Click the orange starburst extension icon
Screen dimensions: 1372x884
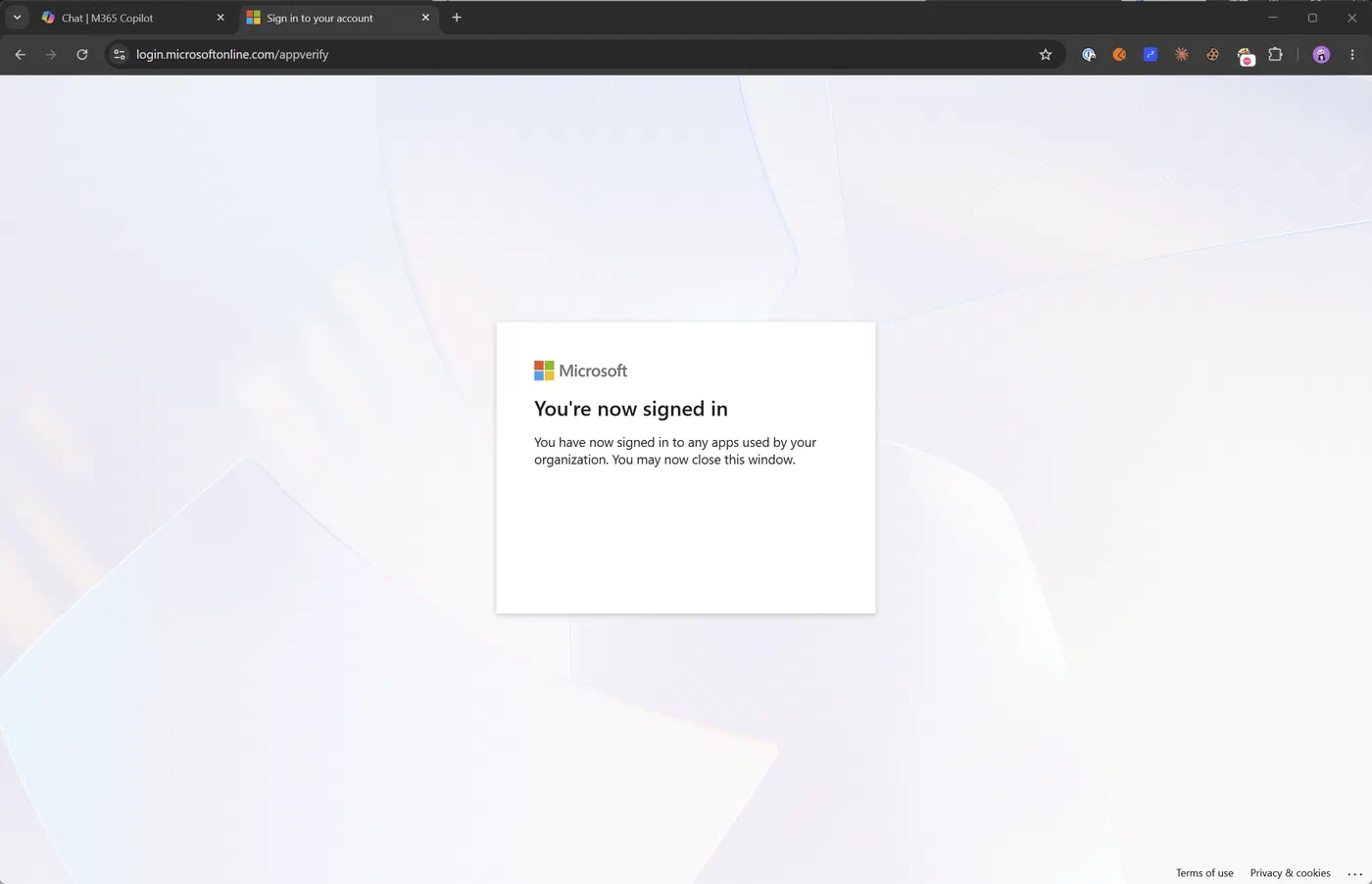click(1182, 55)
